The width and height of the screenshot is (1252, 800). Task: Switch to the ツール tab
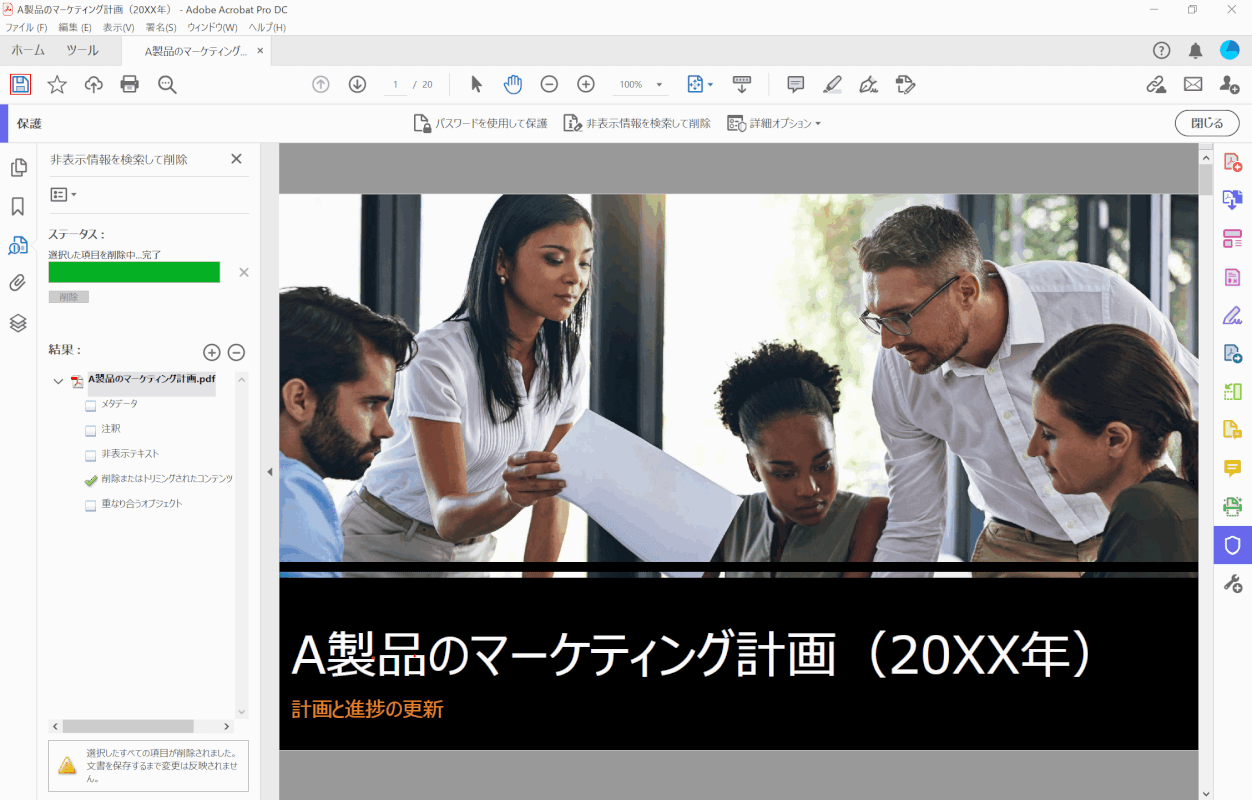[x=83, y=49]
